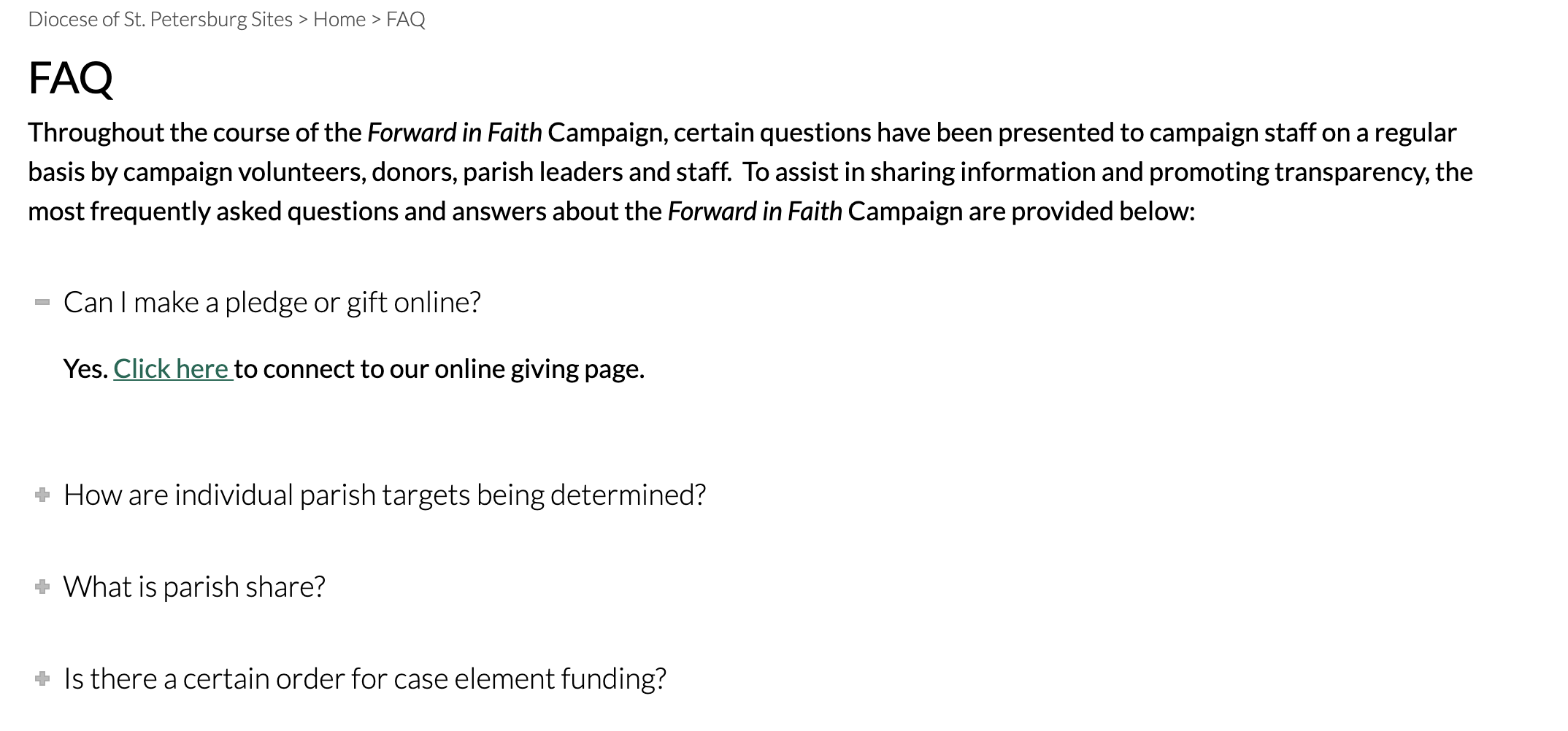Click the second italic "Forward in Faith" text
Viewport: 1568px width, 731px height.
755,212
